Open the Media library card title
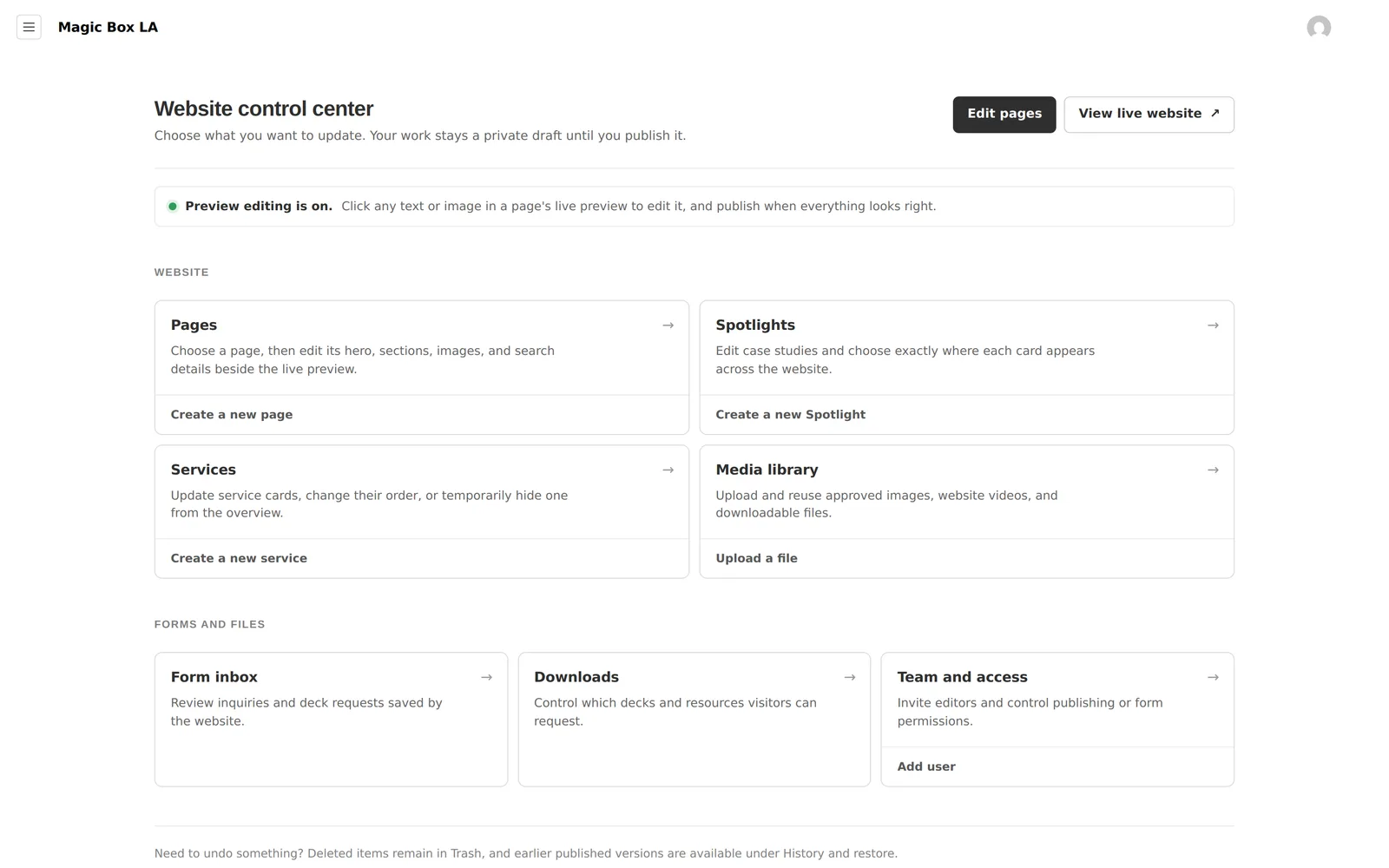Image resolution: width=1389 pixels, height=868 pixels. 767,470
